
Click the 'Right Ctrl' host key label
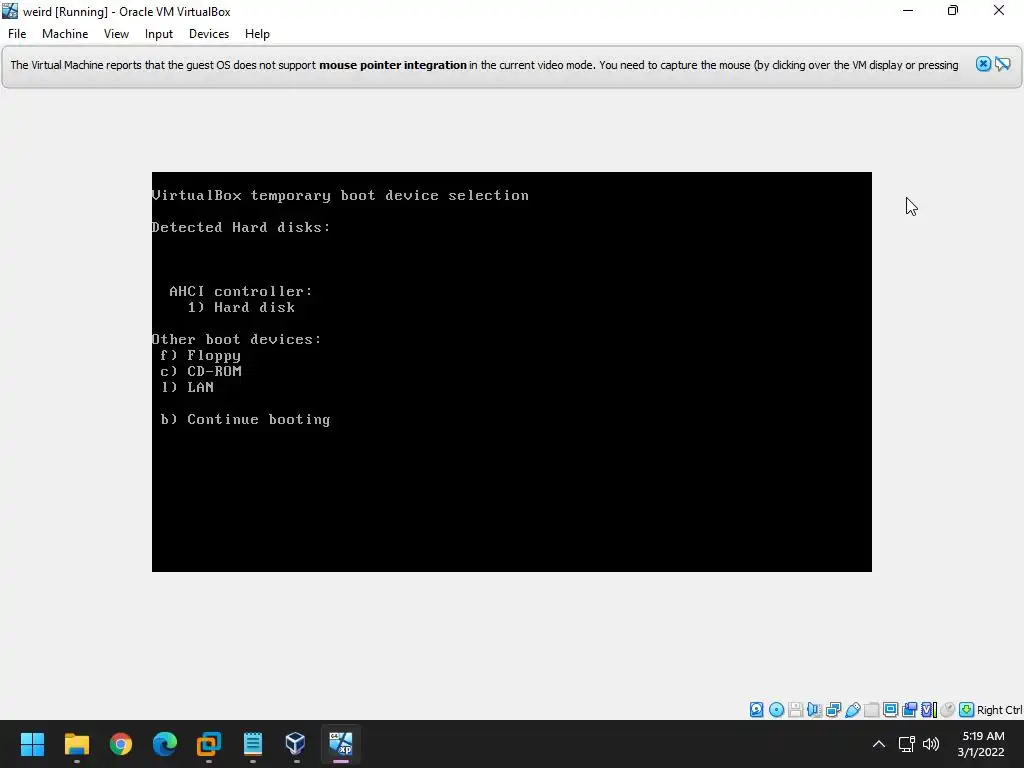tap(1000, 710)
